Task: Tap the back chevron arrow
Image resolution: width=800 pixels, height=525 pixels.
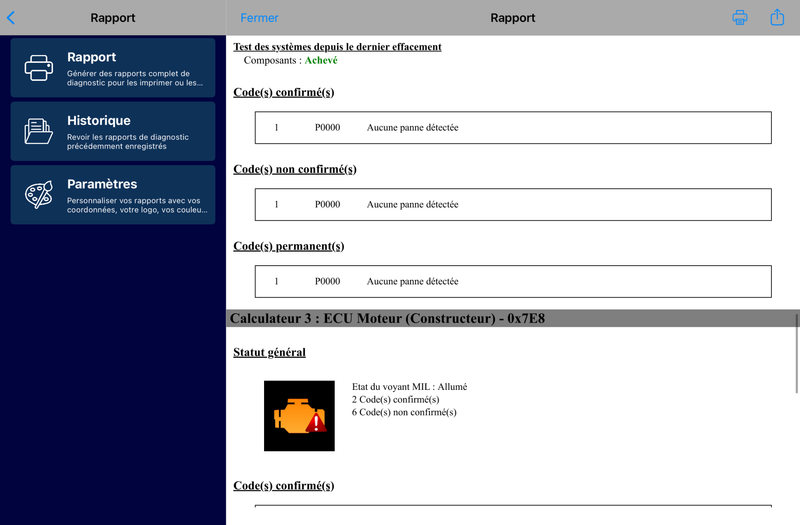Action: point(11,18)
